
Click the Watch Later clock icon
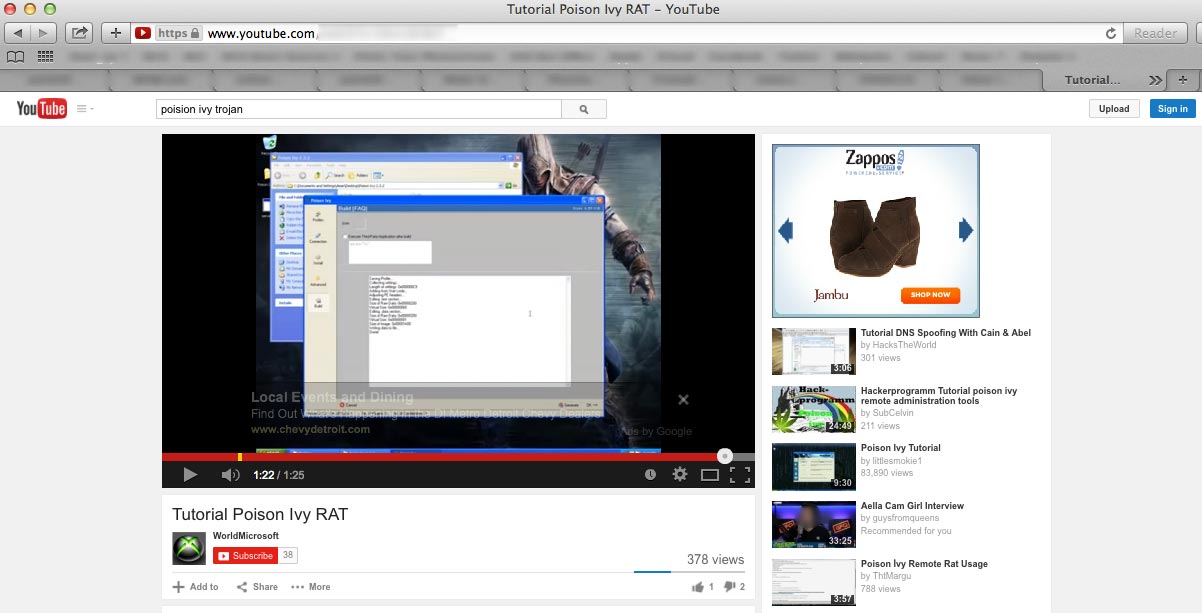(651, 475)
